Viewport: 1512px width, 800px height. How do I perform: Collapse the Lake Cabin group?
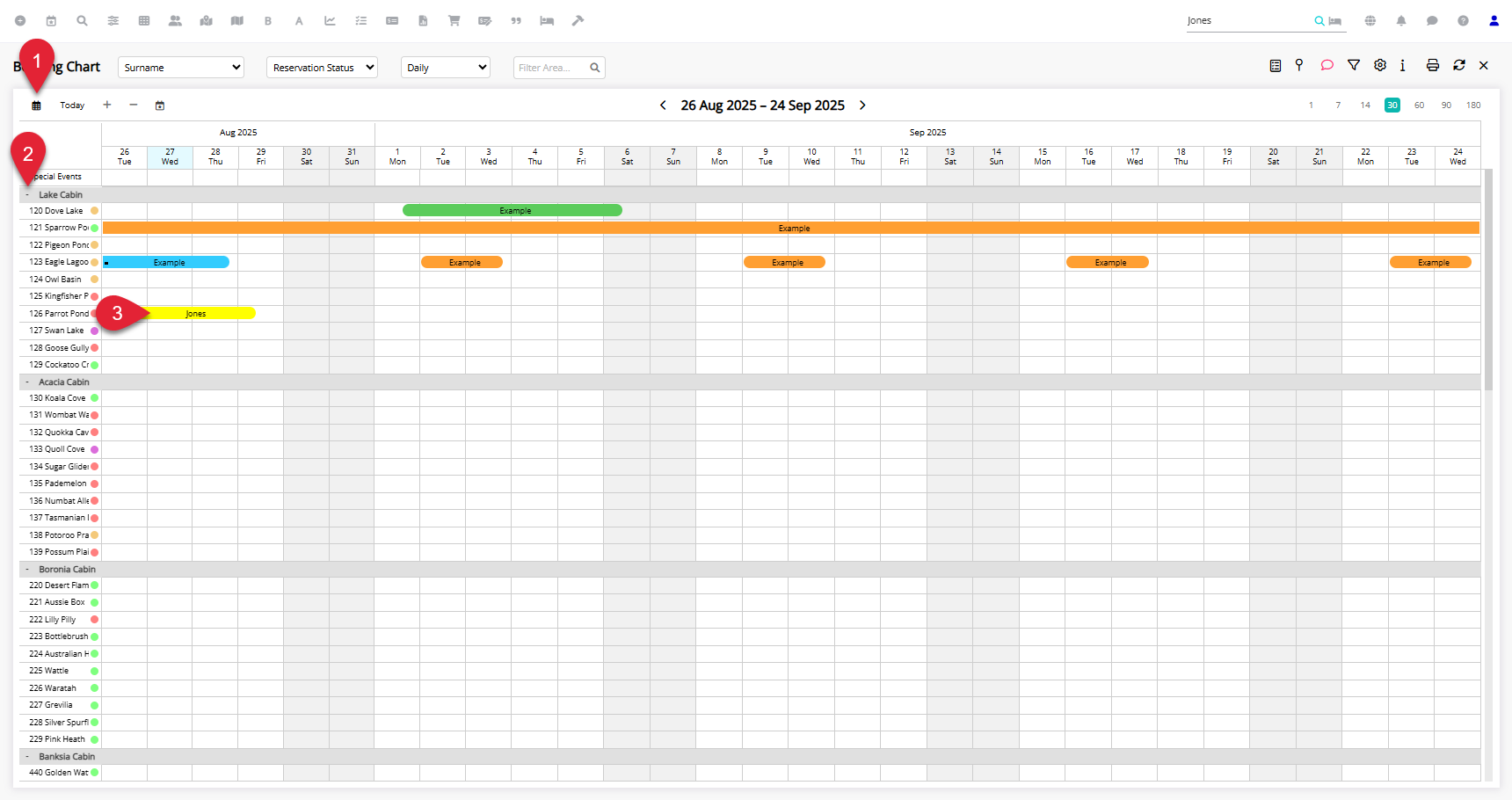(27, 195)
